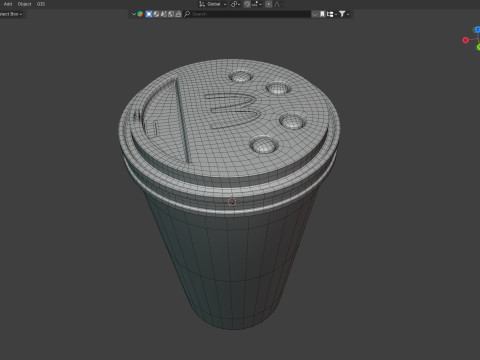Open the pivot point dropdown

click(235, 4)
